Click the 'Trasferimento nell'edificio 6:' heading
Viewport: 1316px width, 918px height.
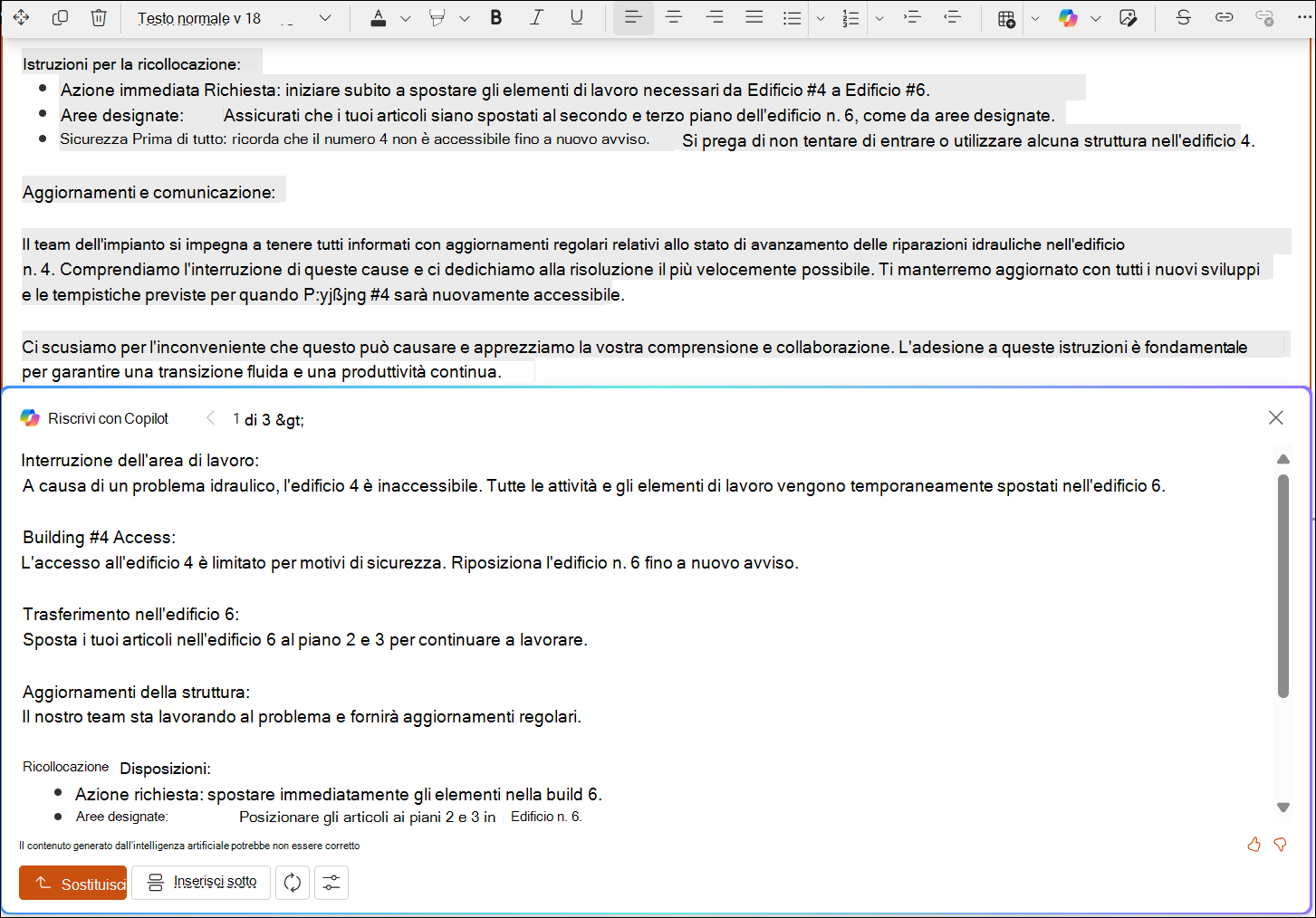(131, 615)
